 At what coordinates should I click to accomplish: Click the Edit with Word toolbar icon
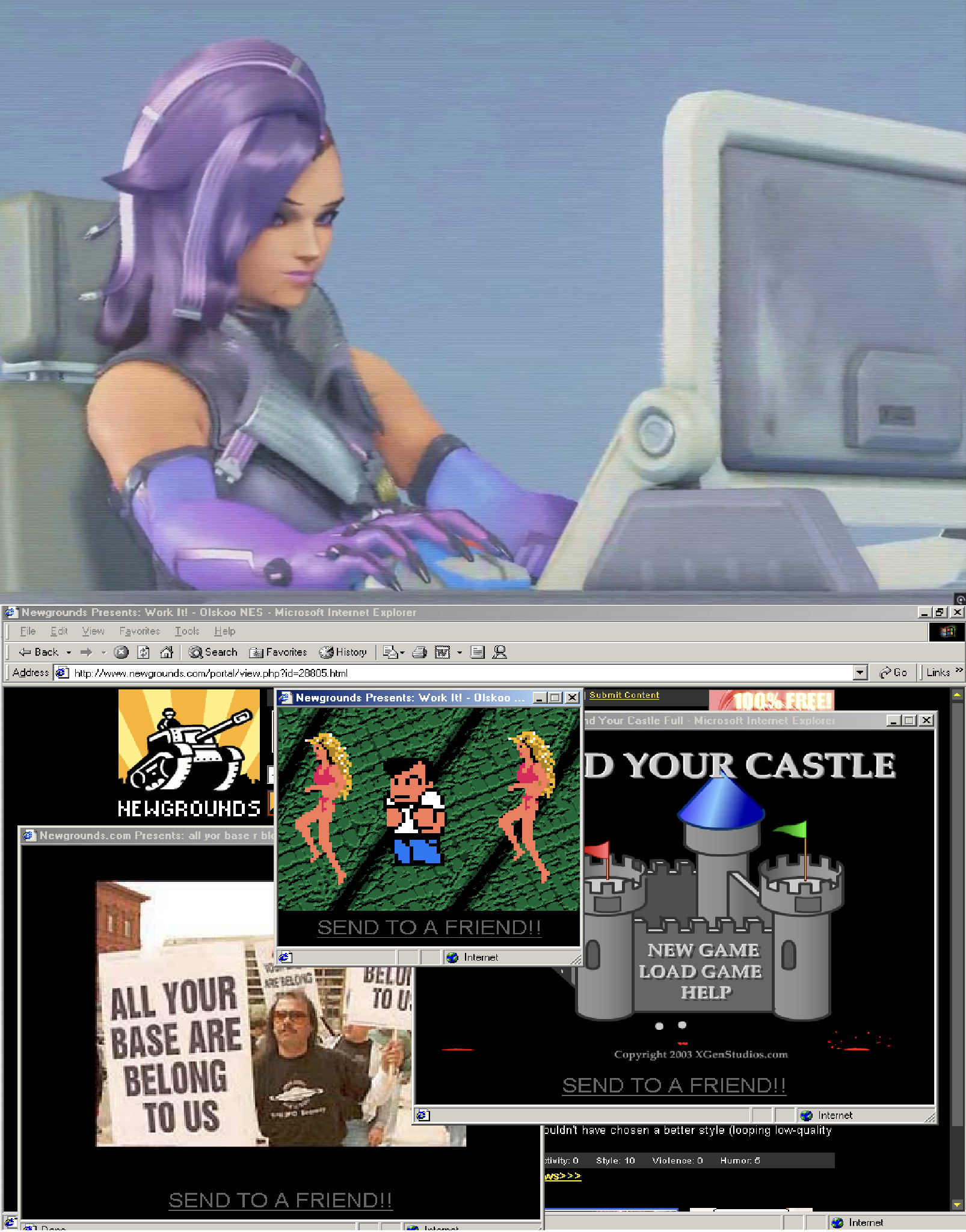(443, 652)
